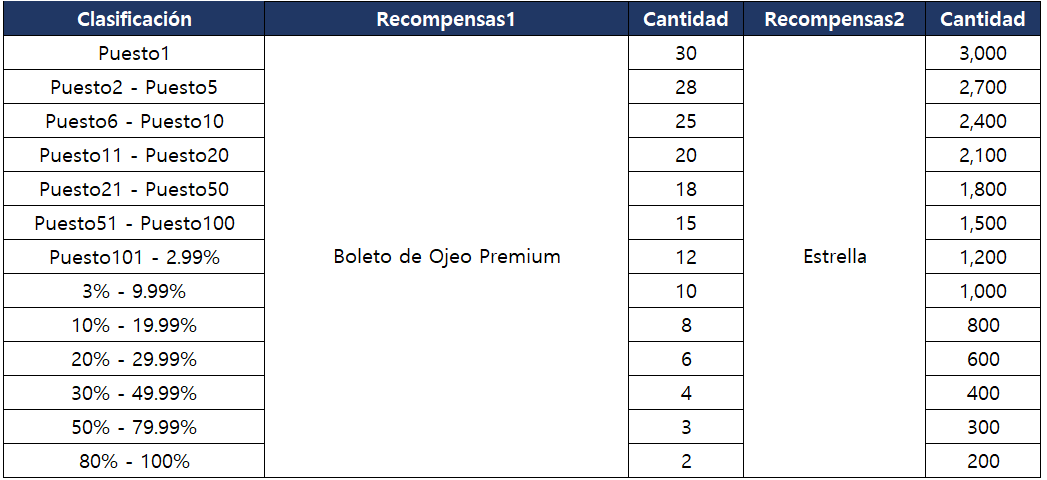Click the Puesto2 - Puesto5 cell

coord(134,87)
